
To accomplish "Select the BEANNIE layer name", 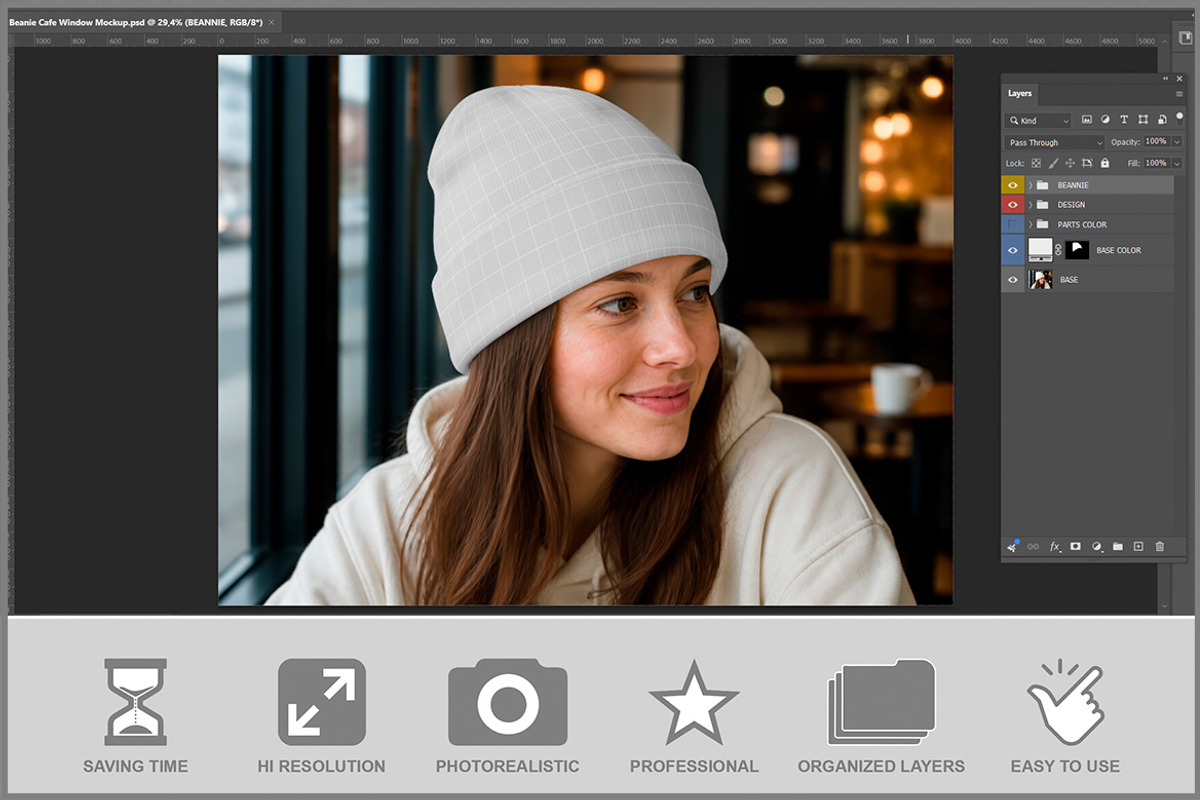I will (1073, 185).
